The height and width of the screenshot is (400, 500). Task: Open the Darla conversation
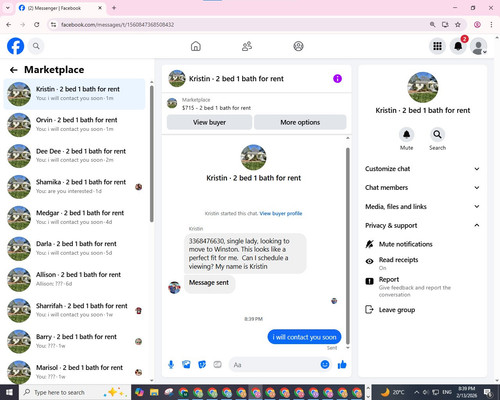coord(75,249)
